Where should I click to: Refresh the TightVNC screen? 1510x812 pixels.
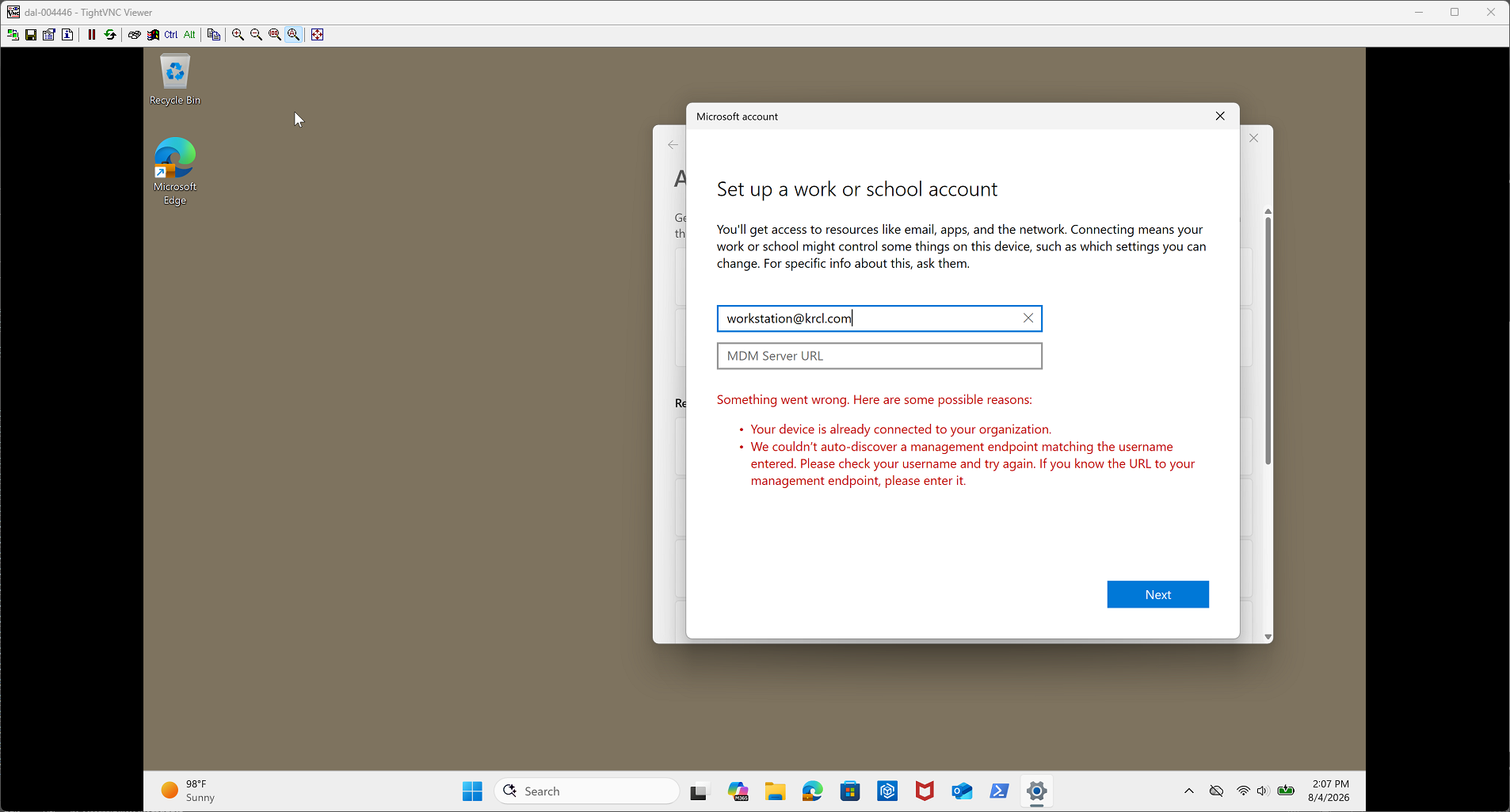(110, 35)
